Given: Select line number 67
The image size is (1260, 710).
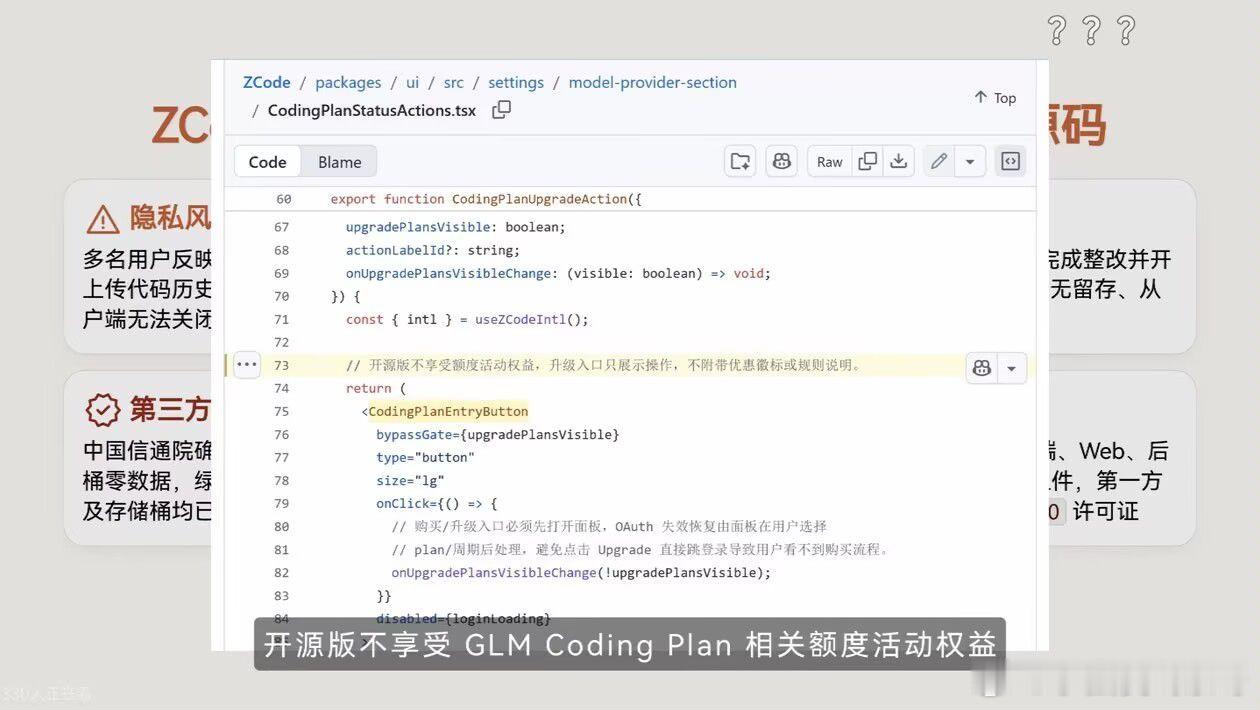Looking at the screenshot, I should (281, 227).
